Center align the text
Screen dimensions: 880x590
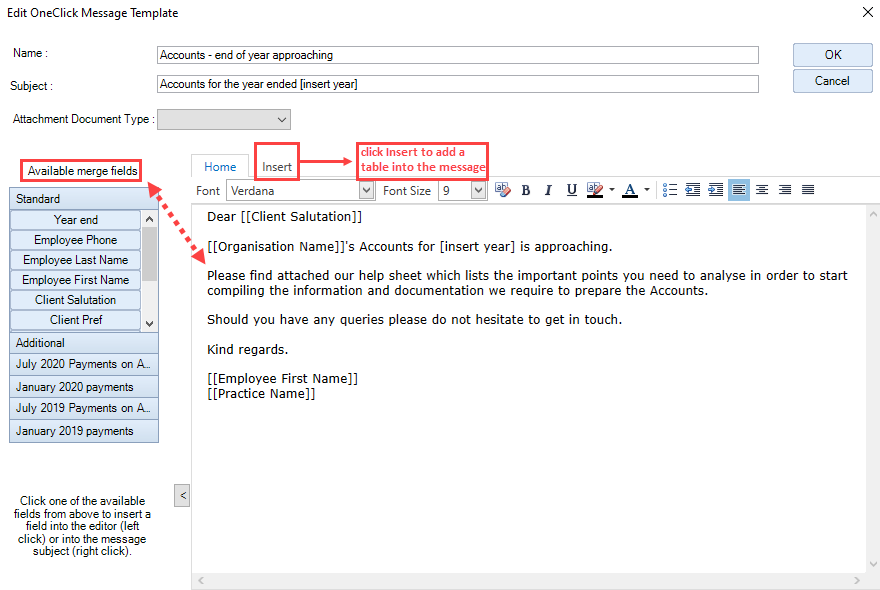pos(762,190)
